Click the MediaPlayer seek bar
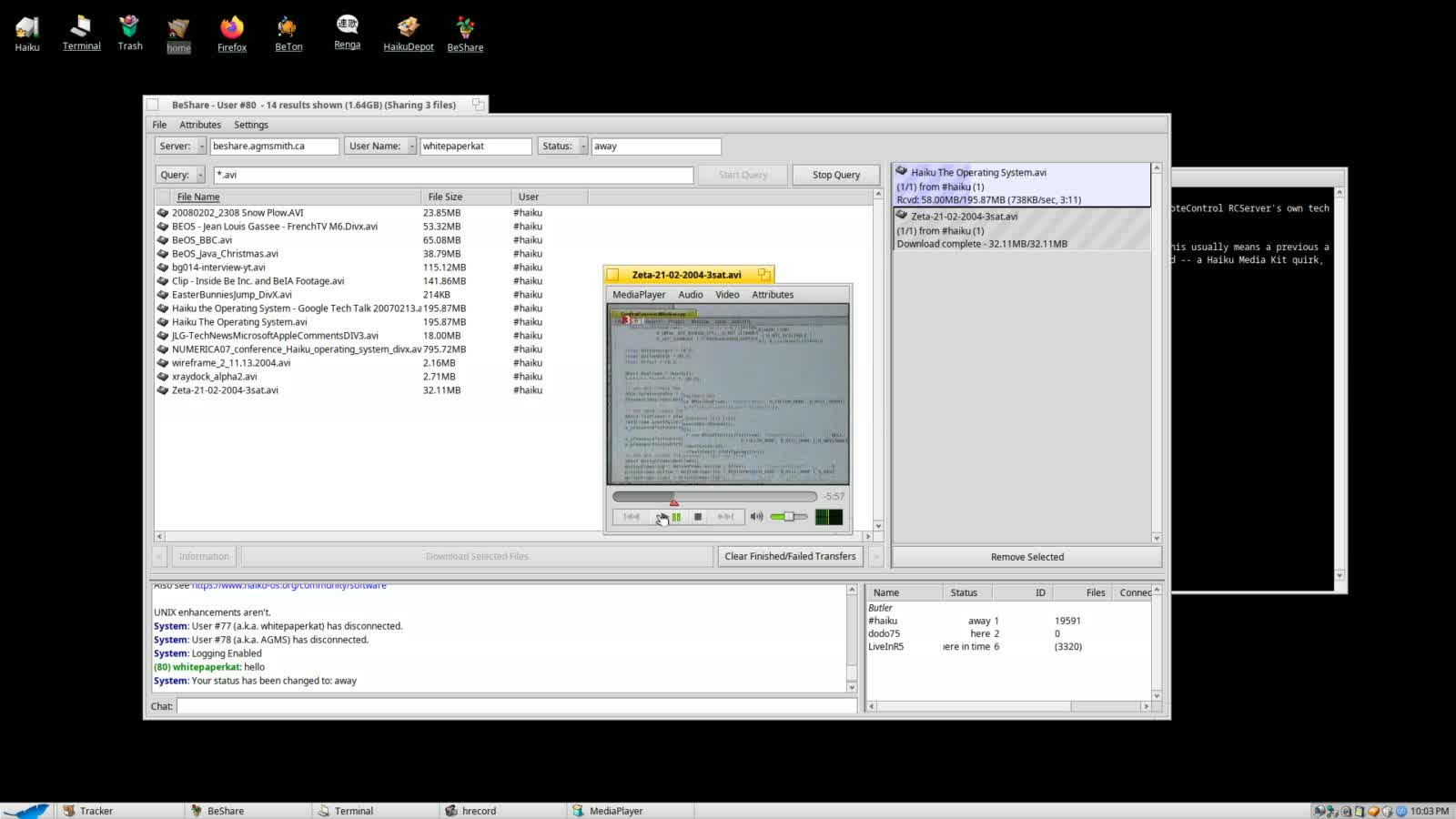Screen dimensions: 1456x819 point(714,497)
